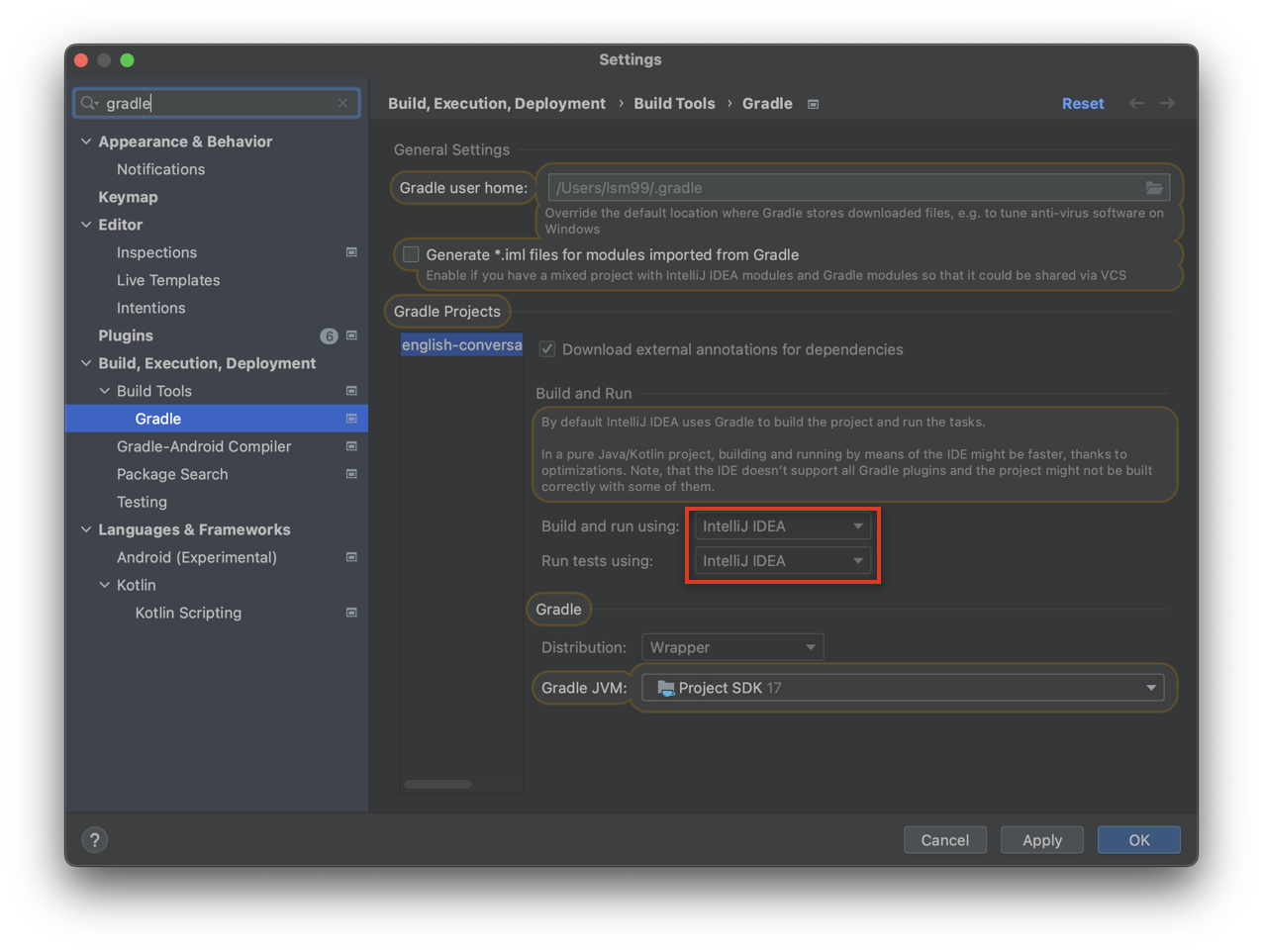Open Distribution Wrapper dropdown
Viewport: 1263px width, 952px height.
click(732, 647)
